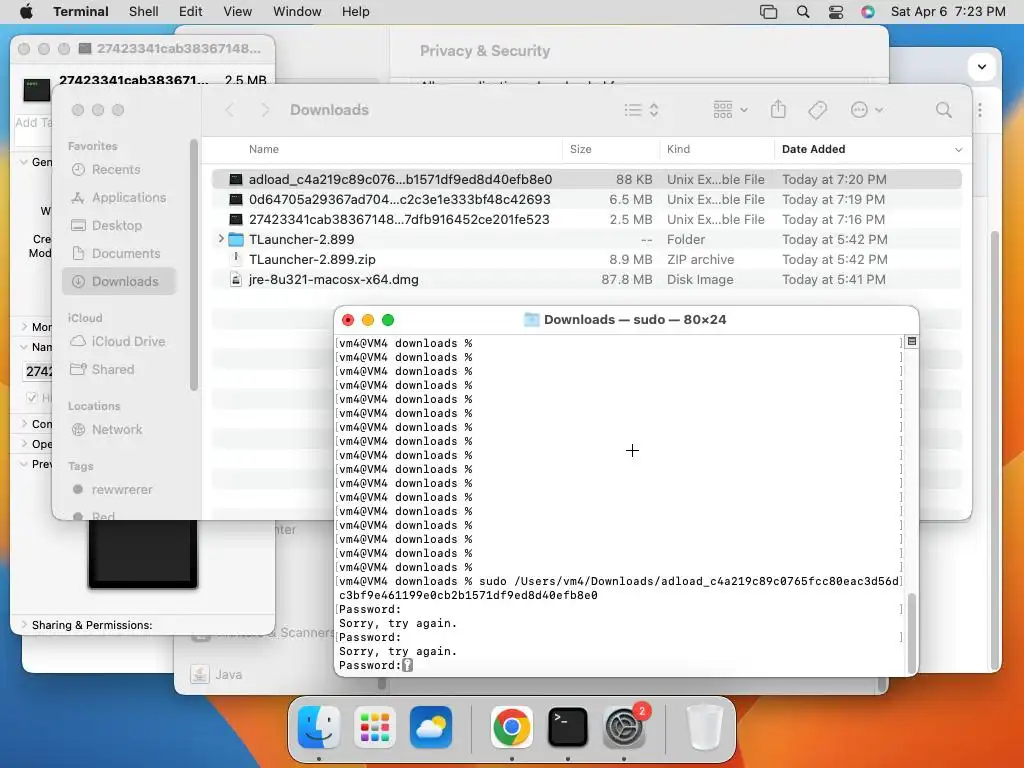Open the Shell menu

144,12
